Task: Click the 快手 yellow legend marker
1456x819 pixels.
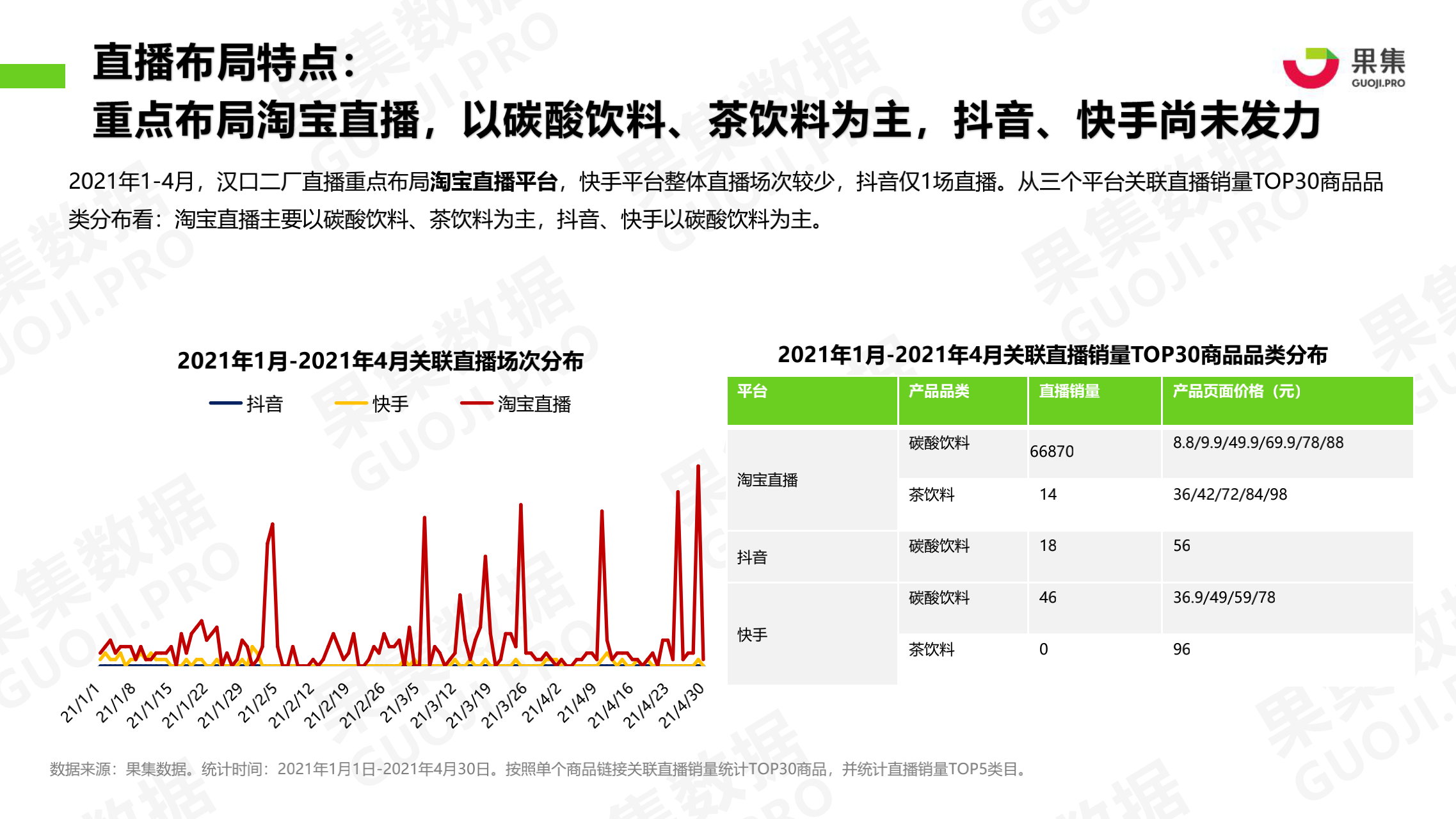Action: (x=351, y=403)
